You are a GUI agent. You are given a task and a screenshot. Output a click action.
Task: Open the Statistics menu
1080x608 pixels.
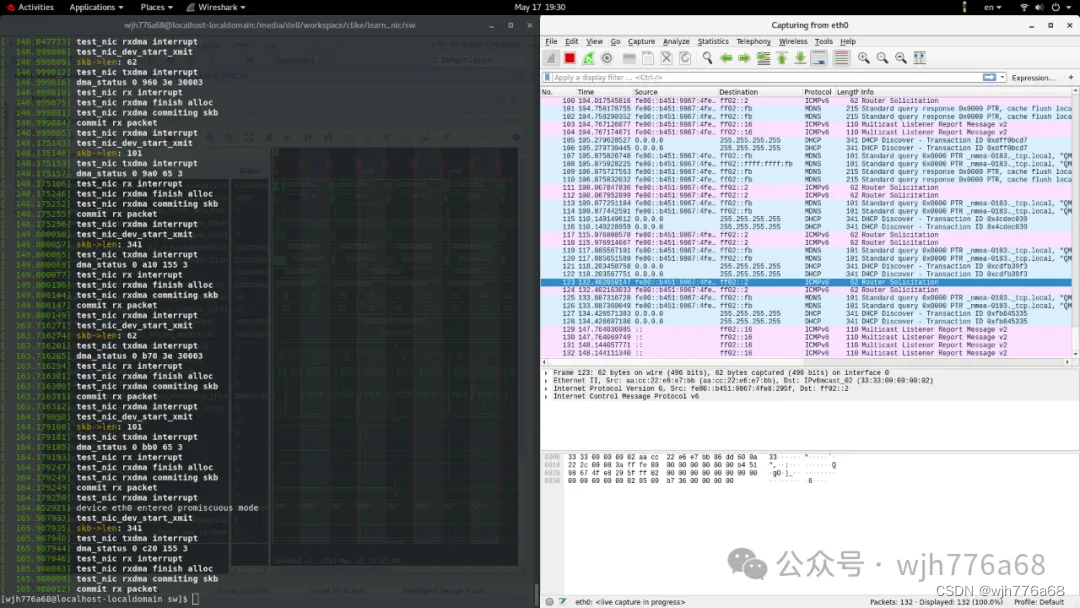tap(713, 41)
